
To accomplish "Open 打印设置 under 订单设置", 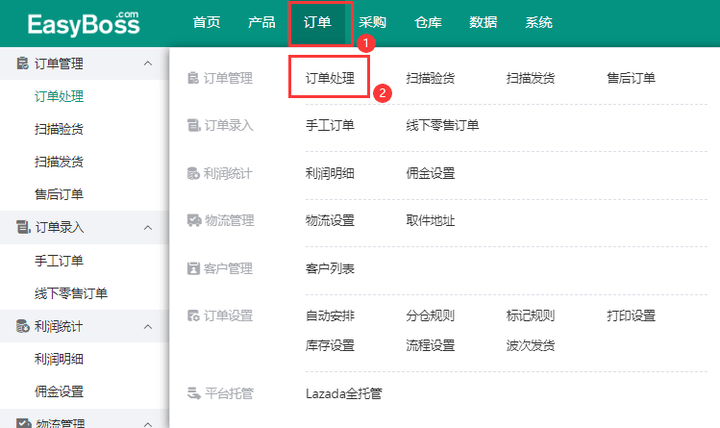I will click(631, 316).
